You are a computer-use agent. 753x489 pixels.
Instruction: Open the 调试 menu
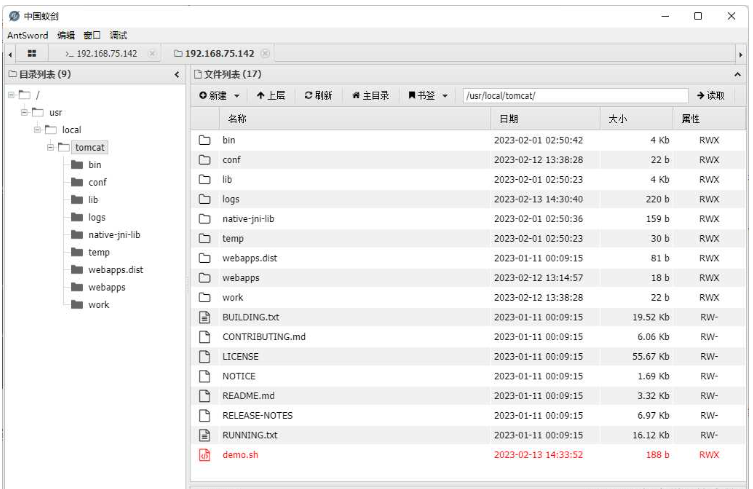[118, 35]
